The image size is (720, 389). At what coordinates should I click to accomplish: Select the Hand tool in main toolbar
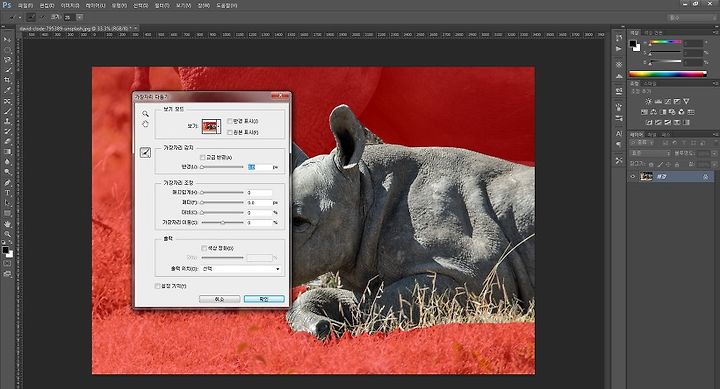7,224
